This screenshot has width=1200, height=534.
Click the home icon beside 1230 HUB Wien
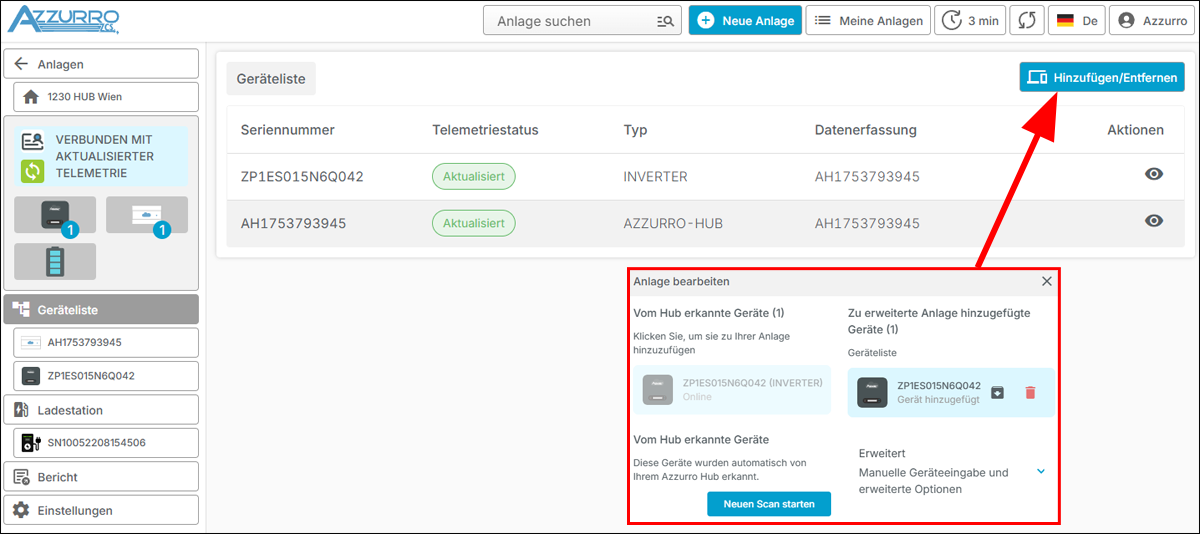point(30,97)
